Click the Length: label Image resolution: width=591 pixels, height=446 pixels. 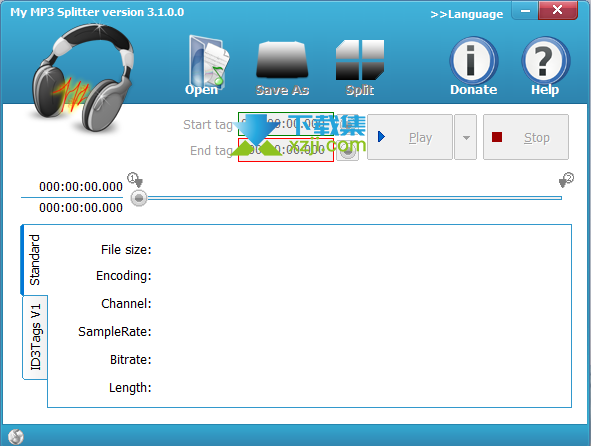coord(130,388)
